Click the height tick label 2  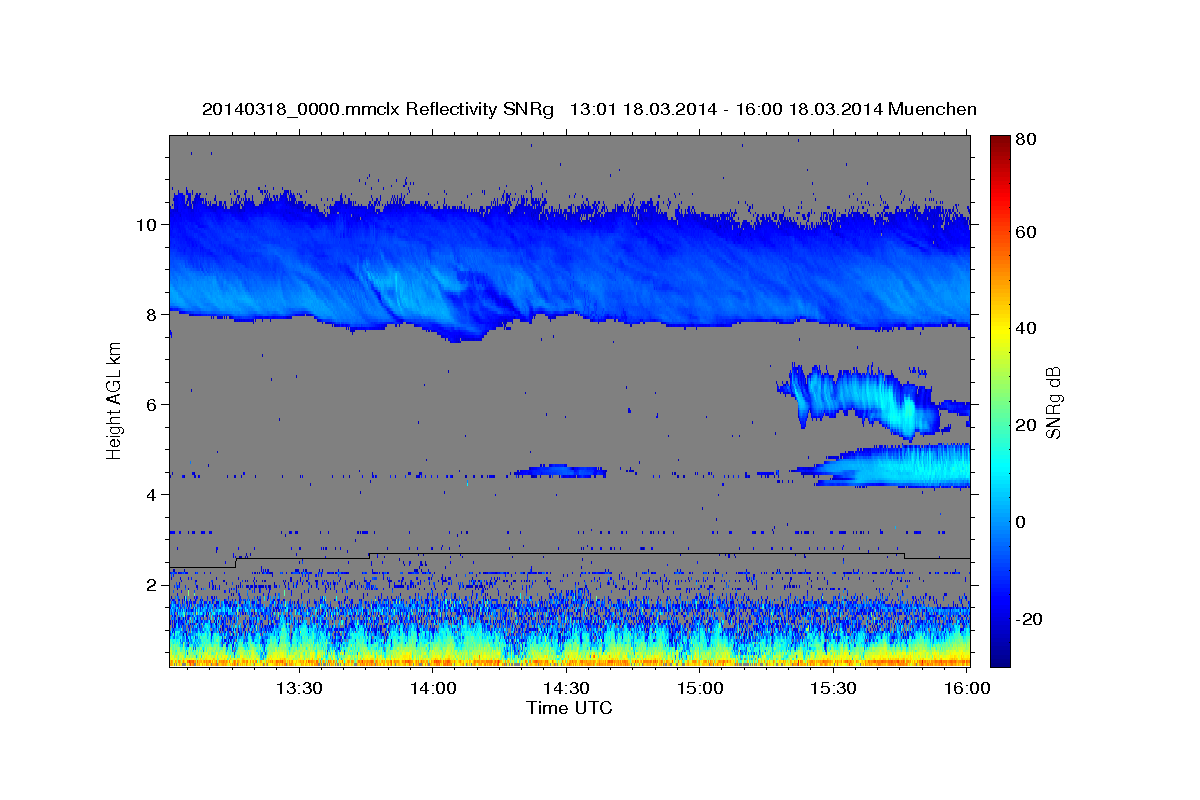[x=152, y=585]
